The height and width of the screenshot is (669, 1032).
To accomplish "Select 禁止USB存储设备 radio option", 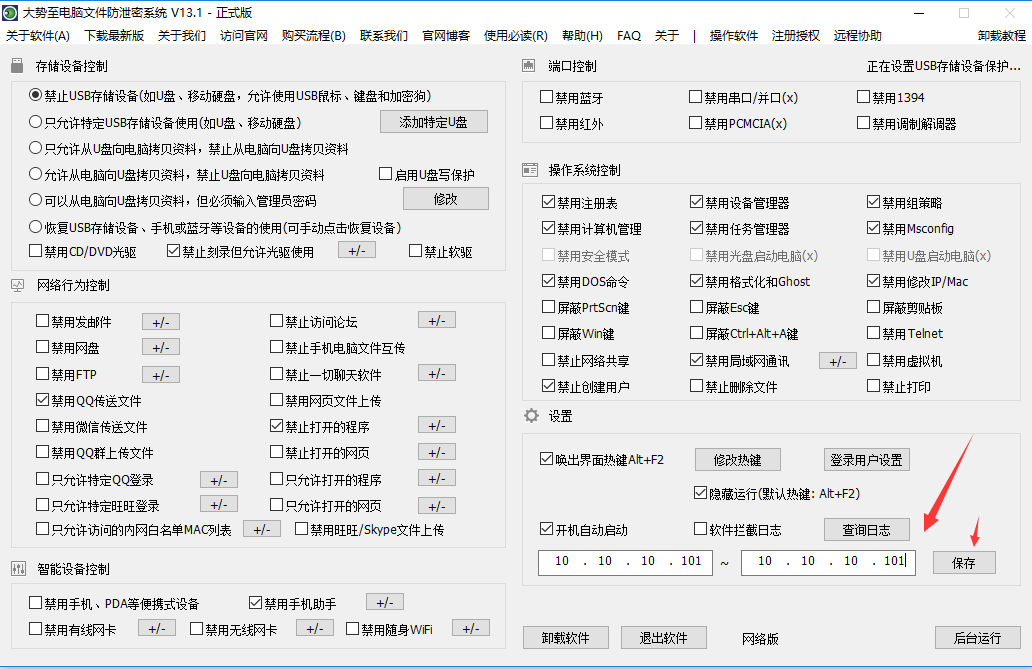I will pos(36,95).
